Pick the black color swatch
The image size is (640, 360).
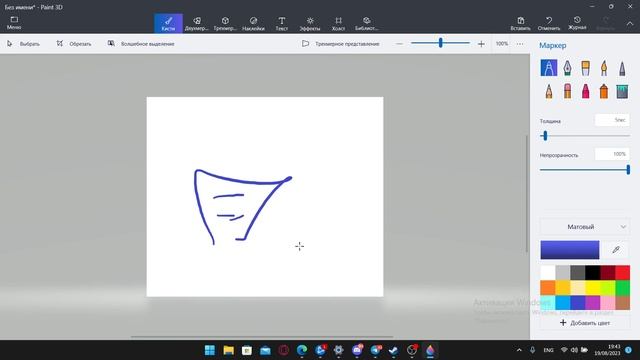593,273
